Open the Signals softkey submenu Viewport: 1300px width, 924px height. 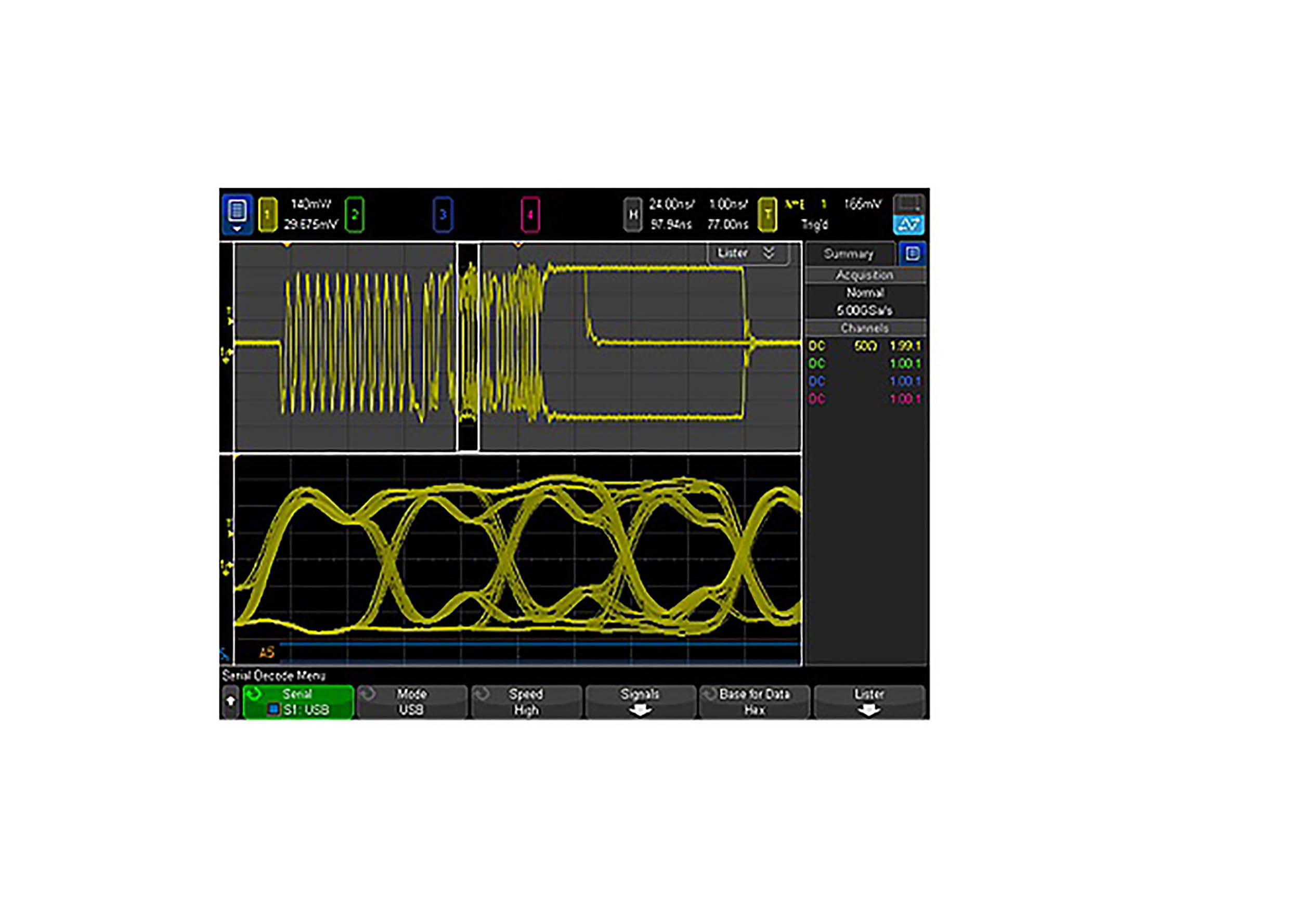pos(641,702)
